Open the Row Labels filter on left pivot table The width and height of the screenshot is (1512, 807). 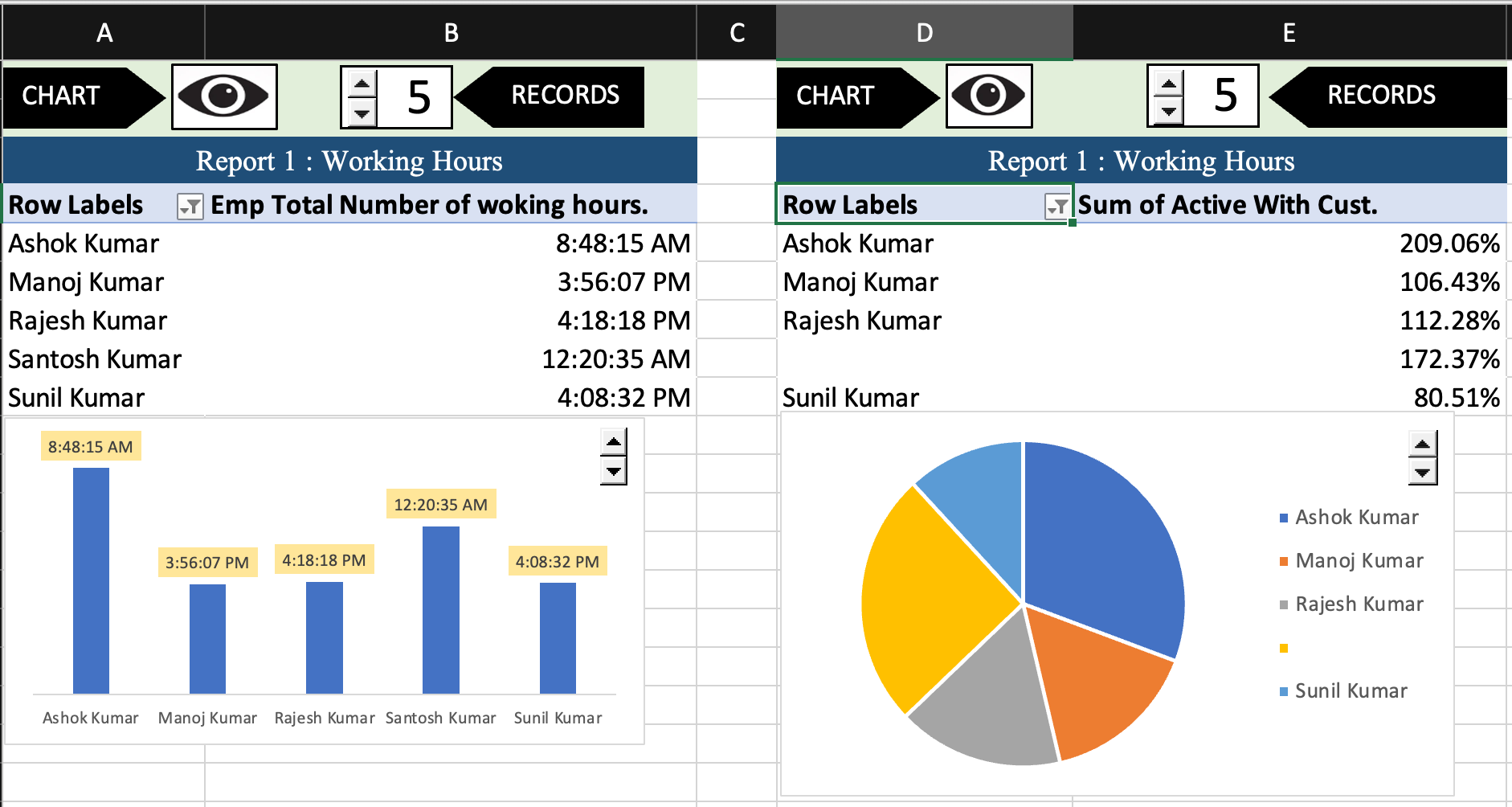tap(190, 207)
